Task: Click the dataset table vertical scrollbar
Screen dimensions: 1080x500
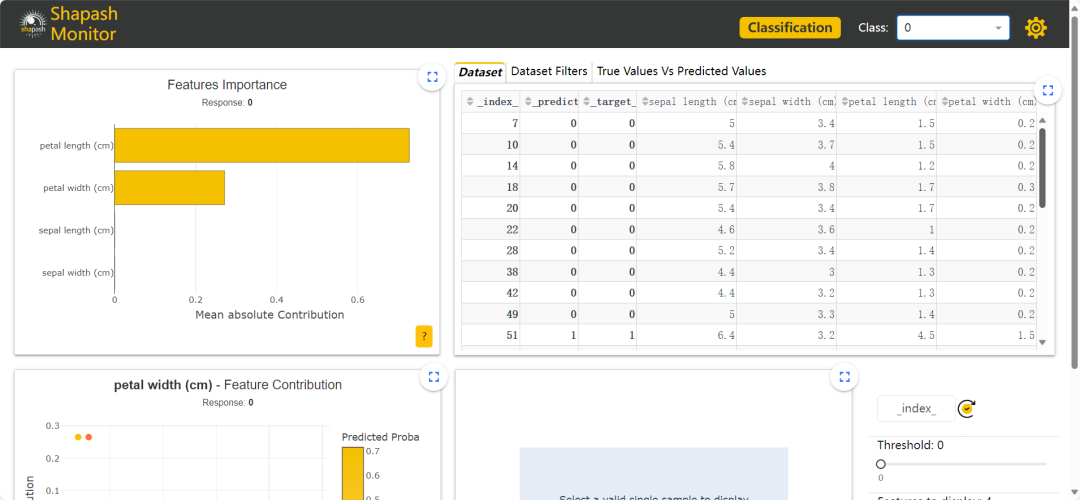Action: click(1042, 167)
